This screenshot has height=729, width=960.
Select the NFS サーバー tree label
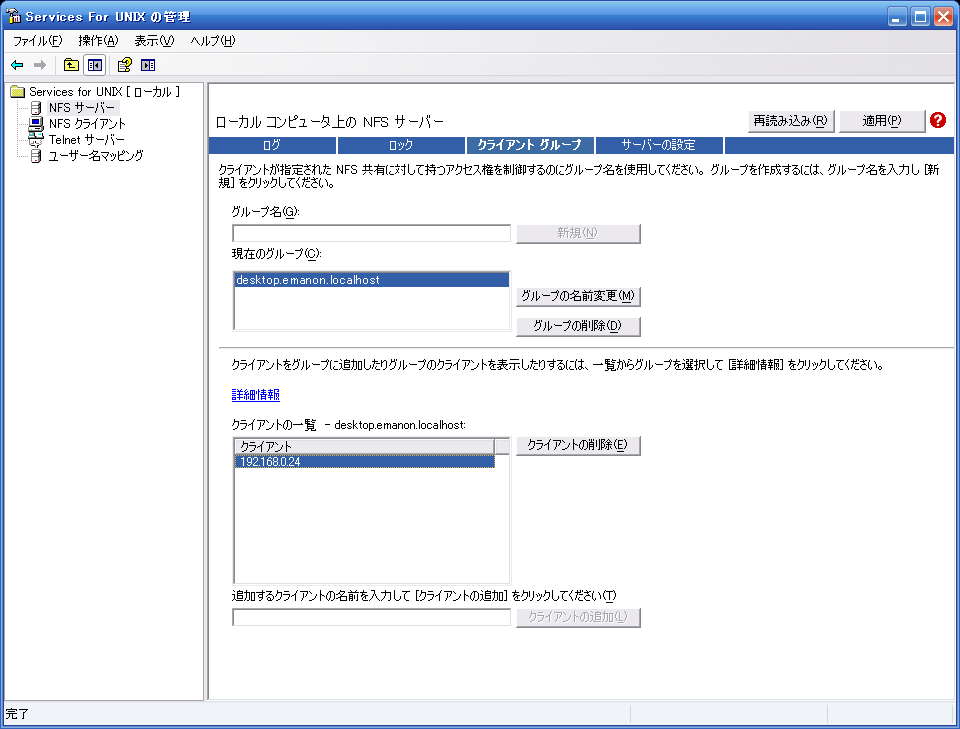tap(82, 108)
